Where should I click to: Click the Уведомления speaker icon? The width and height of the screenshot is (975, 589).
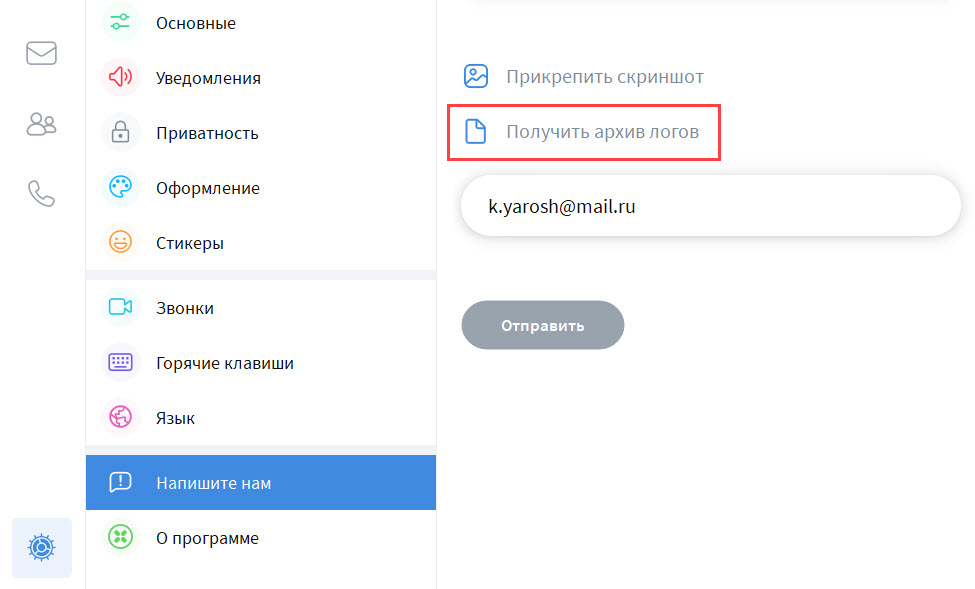pyautogui.click(x=120, y=77)
